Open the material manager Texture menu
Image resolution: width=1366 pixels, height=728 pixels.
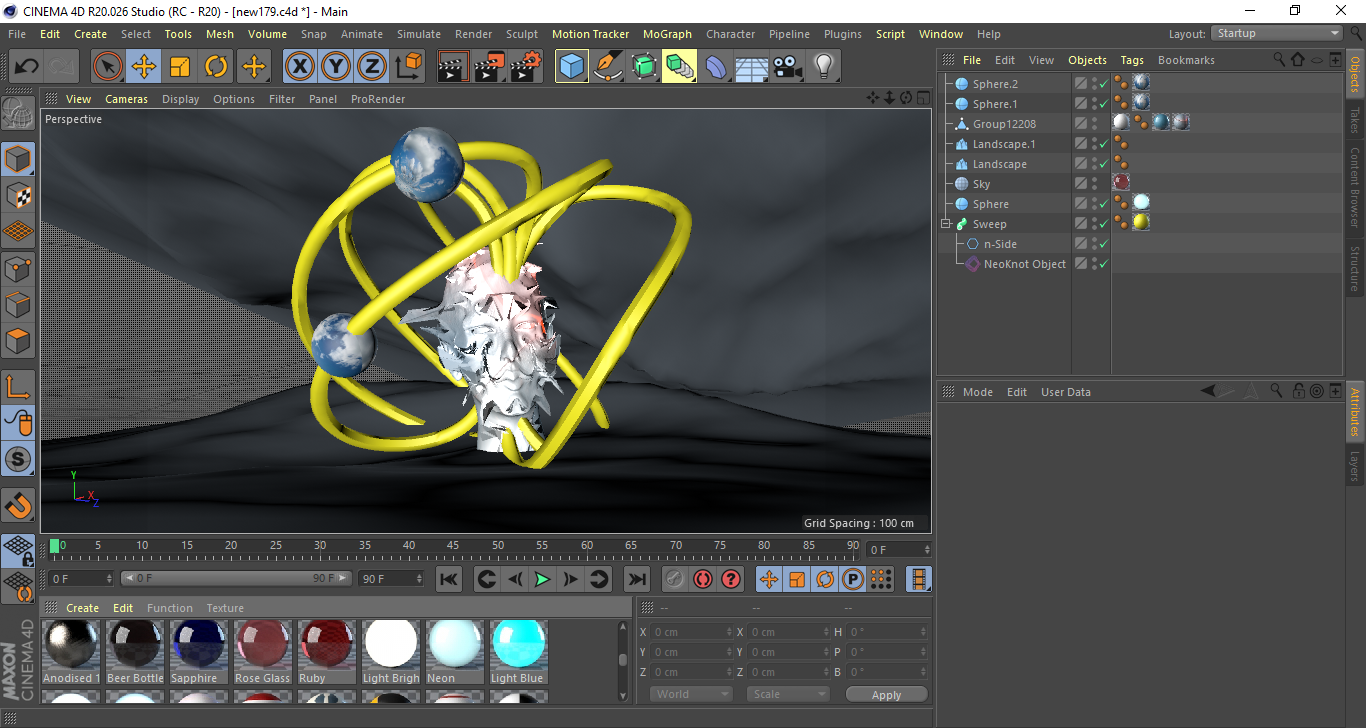coord(225,608)
